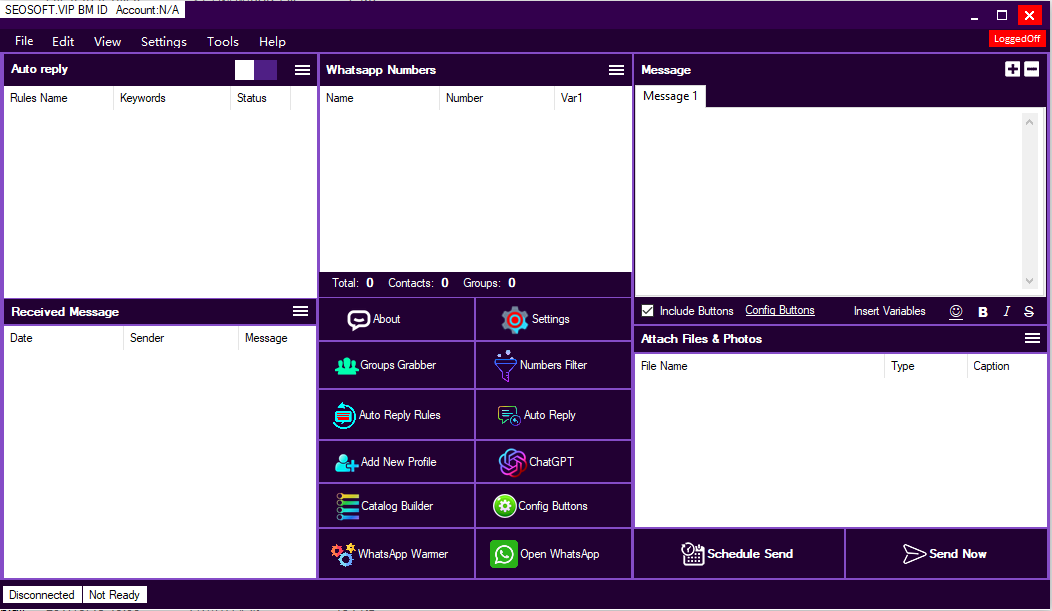Open the About speech bubble icon

click(x=358, y=319)
